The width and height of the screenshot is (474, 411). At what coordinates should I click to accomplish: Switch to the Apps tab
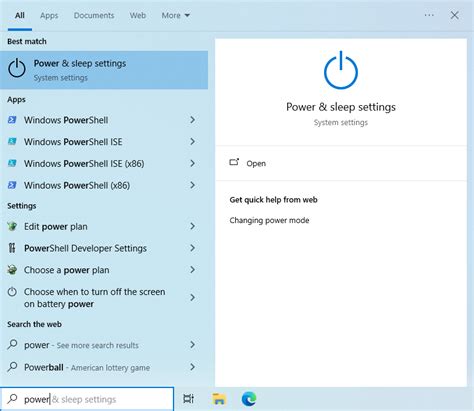[49, 15]
